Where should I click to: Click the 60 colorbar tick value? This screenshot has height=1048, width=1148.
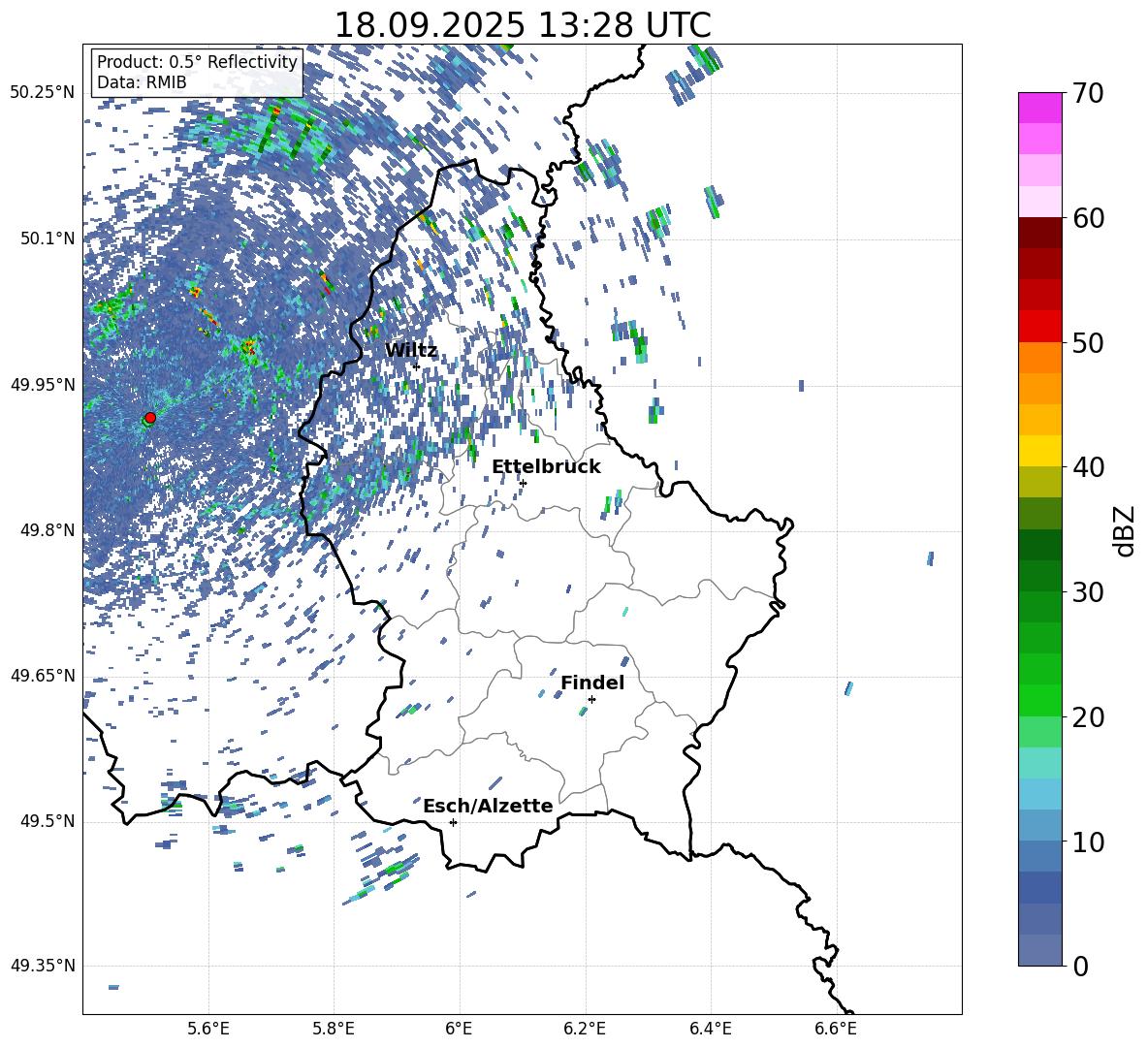pyautogui.click(x=1088, y=218)
